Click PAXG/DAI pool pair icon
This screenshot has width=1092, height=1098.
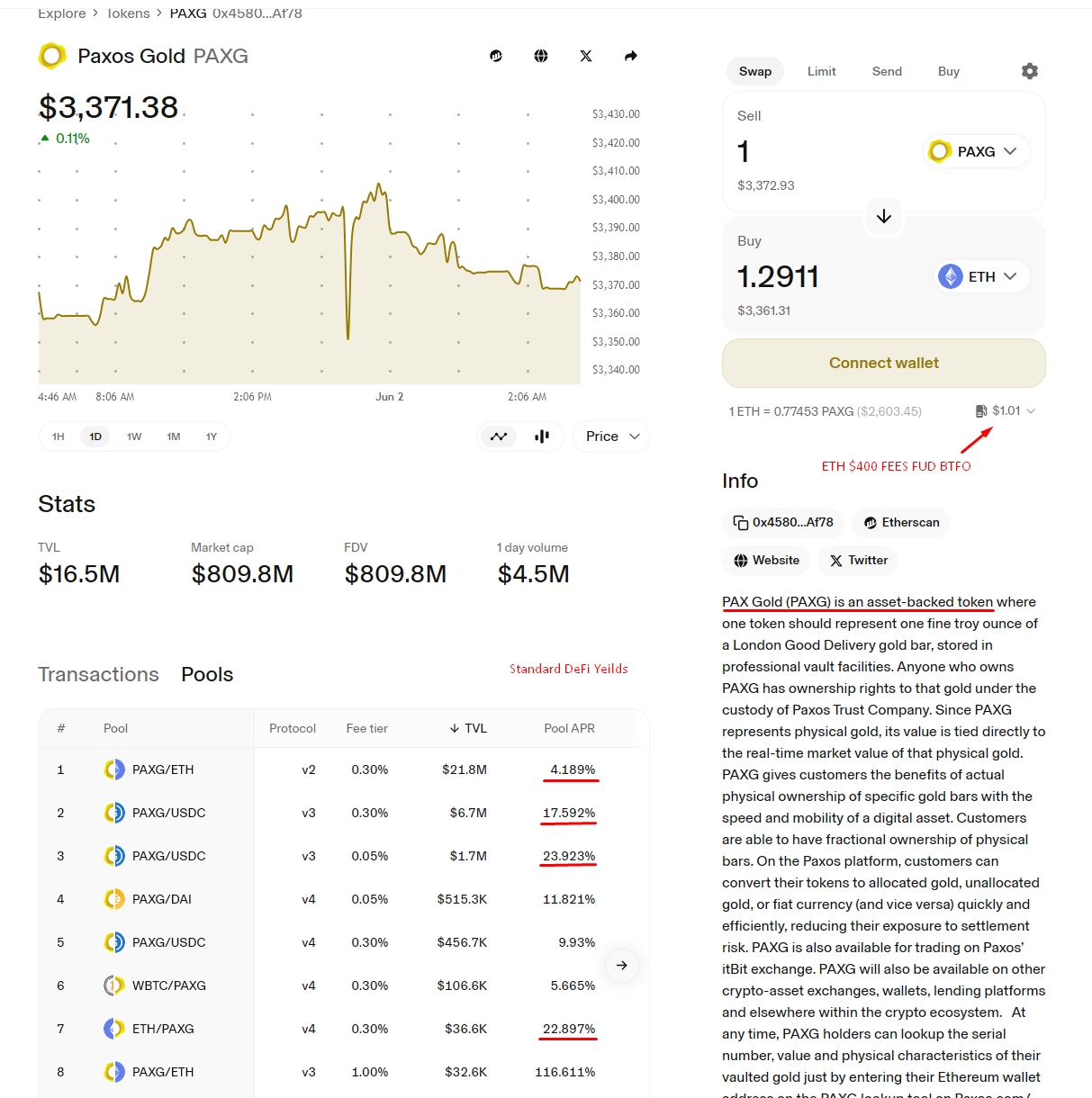tap(113, 899)
